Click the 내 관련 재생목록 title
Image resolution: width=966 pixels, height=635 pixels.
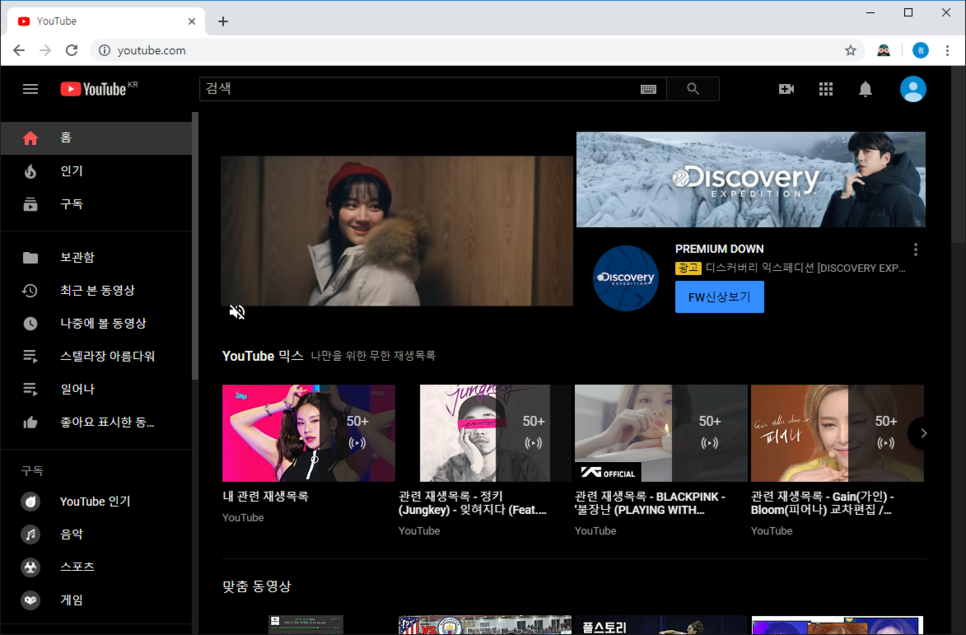(x=266, y=496)
